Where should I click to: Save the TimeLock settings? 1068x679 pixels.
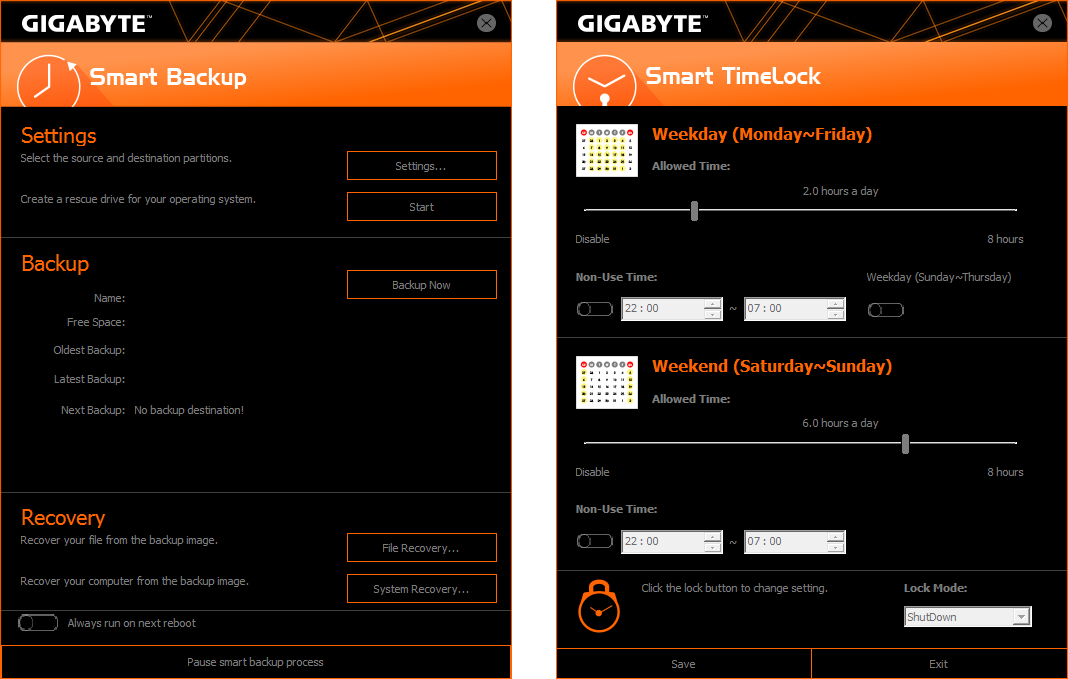pos(683,663)
